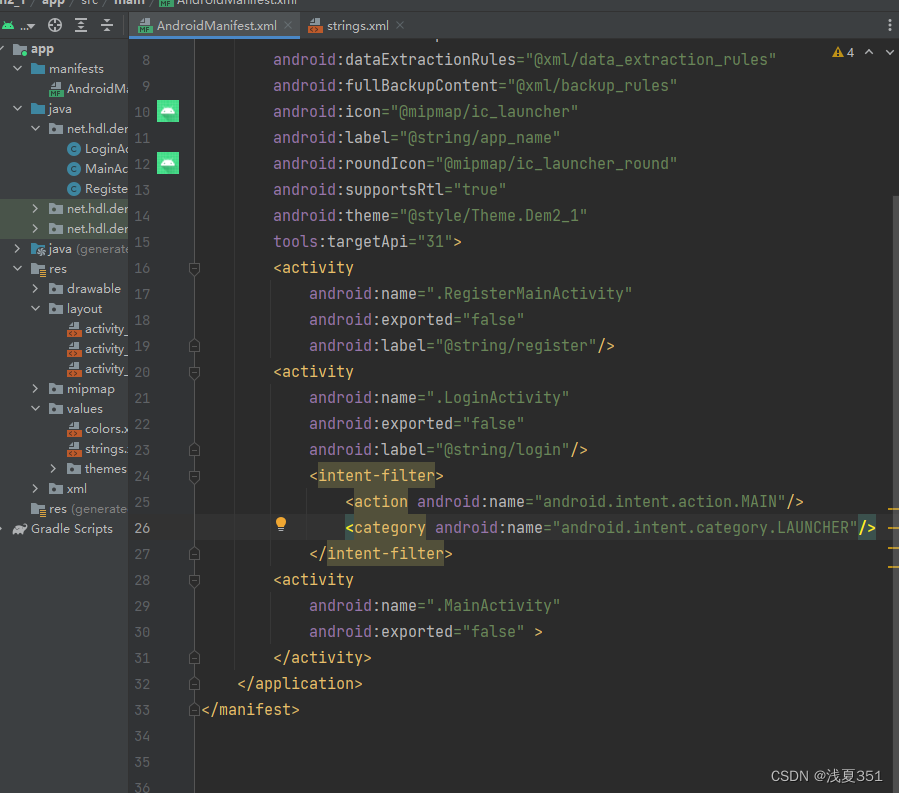Click the error stripe mark beside line 25
899x793 pixels.
(x=893, y=508)
